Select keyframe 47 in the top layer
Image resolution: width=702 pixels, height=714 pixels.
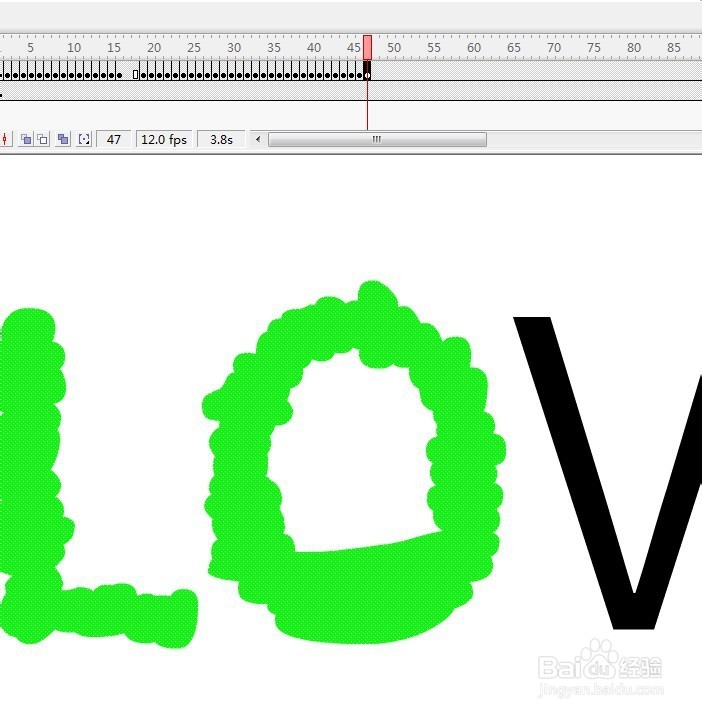[367, 71]
